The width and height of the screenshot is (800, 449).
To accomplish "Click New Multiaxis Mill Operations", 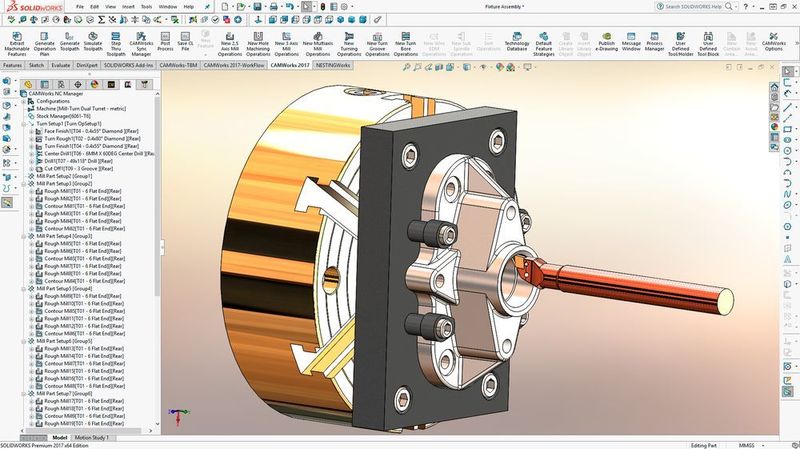I will click(318, 44).
